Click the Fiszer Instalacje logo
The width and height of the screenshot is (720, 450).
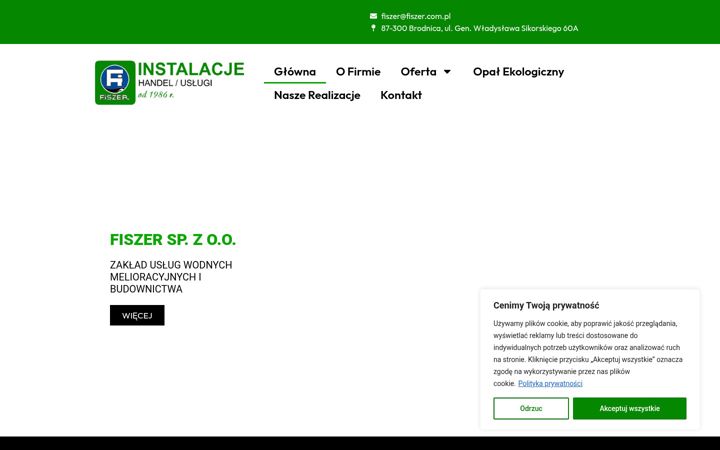[169, 83]
